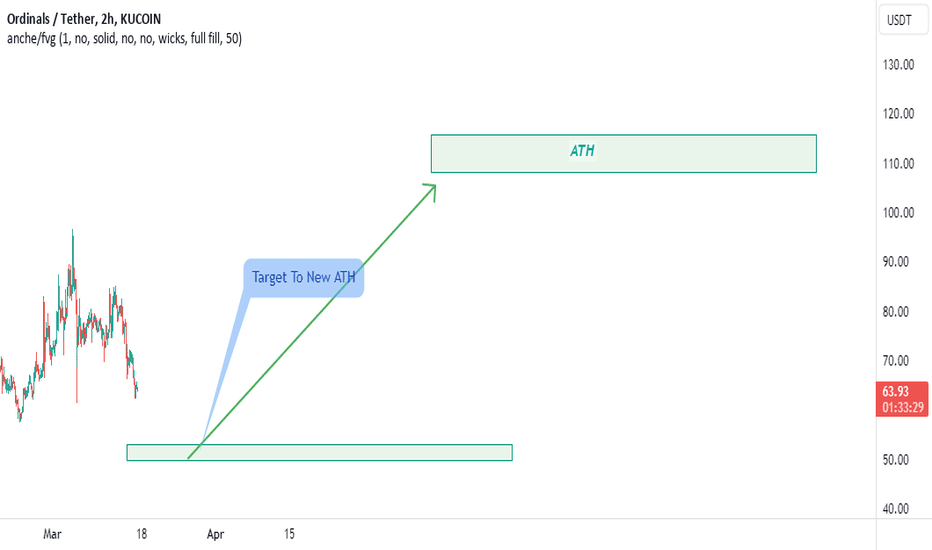
Task: Select the green arrowhead near the ATH box
Action: click(431, 191)
